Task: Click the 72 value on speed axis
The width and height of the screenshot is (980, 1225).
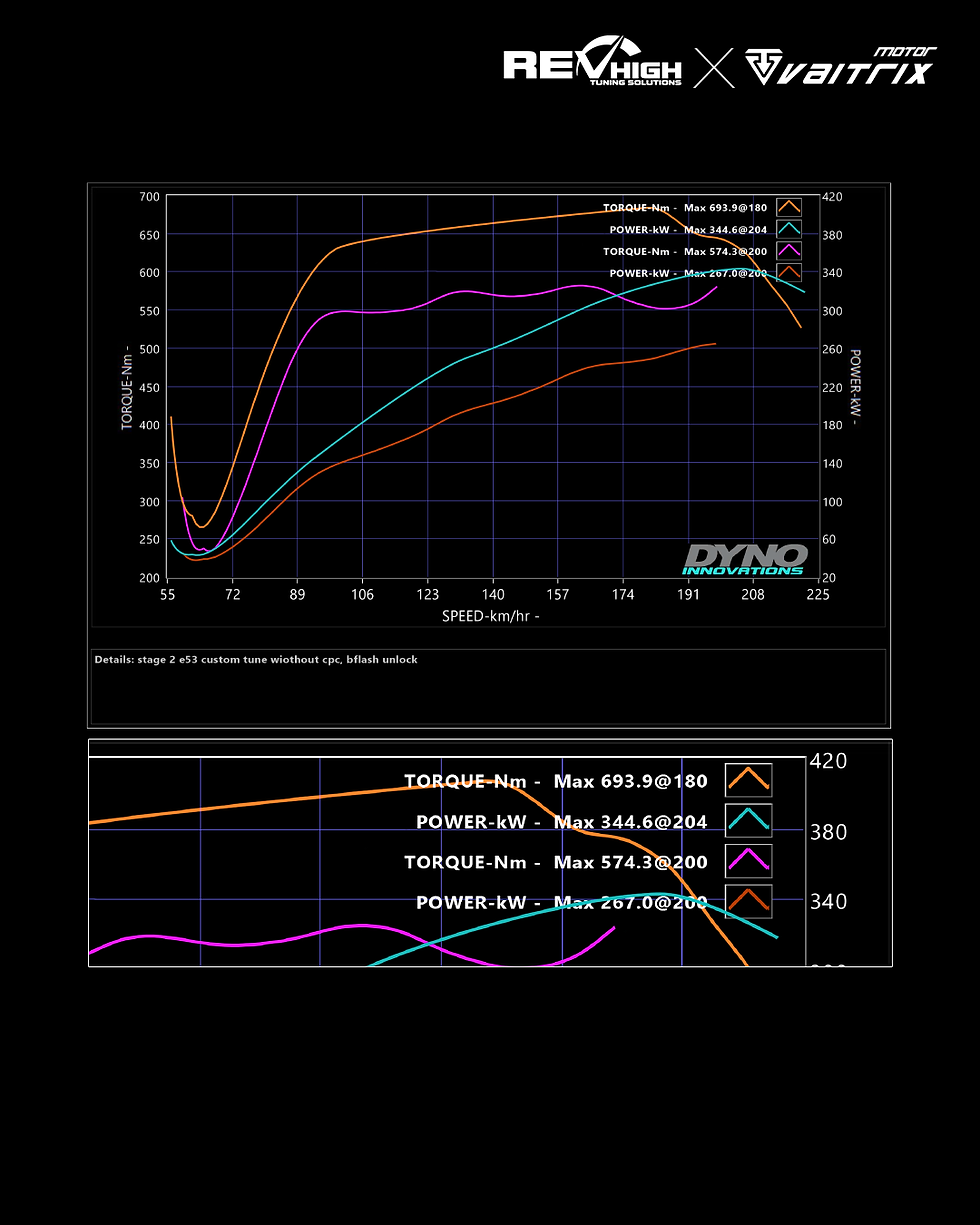Action: coord(232,594)
